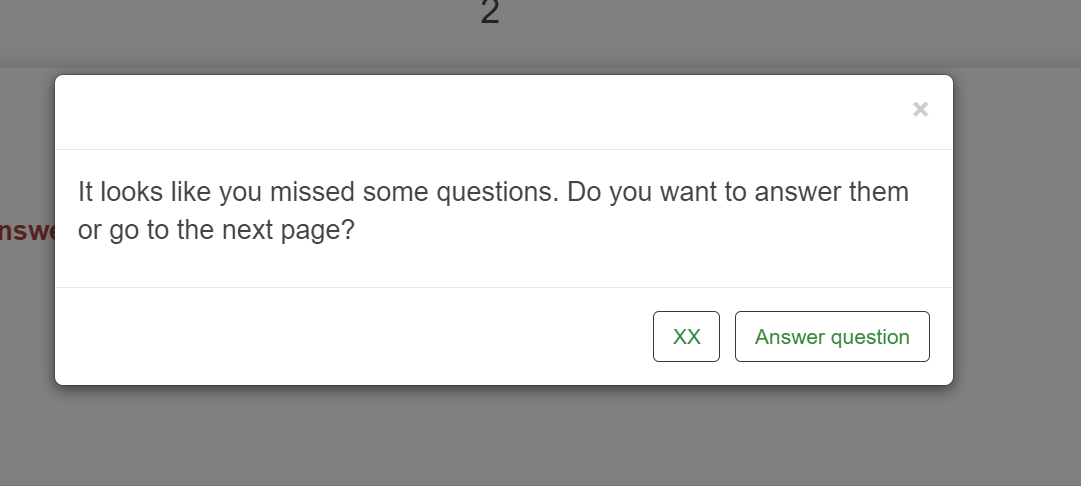Image resolution: width=1081 pixels, height=486 pixels.
Task: Click the word 'It' starting the message
Action: pyautogui.click(x=86, y=192)
